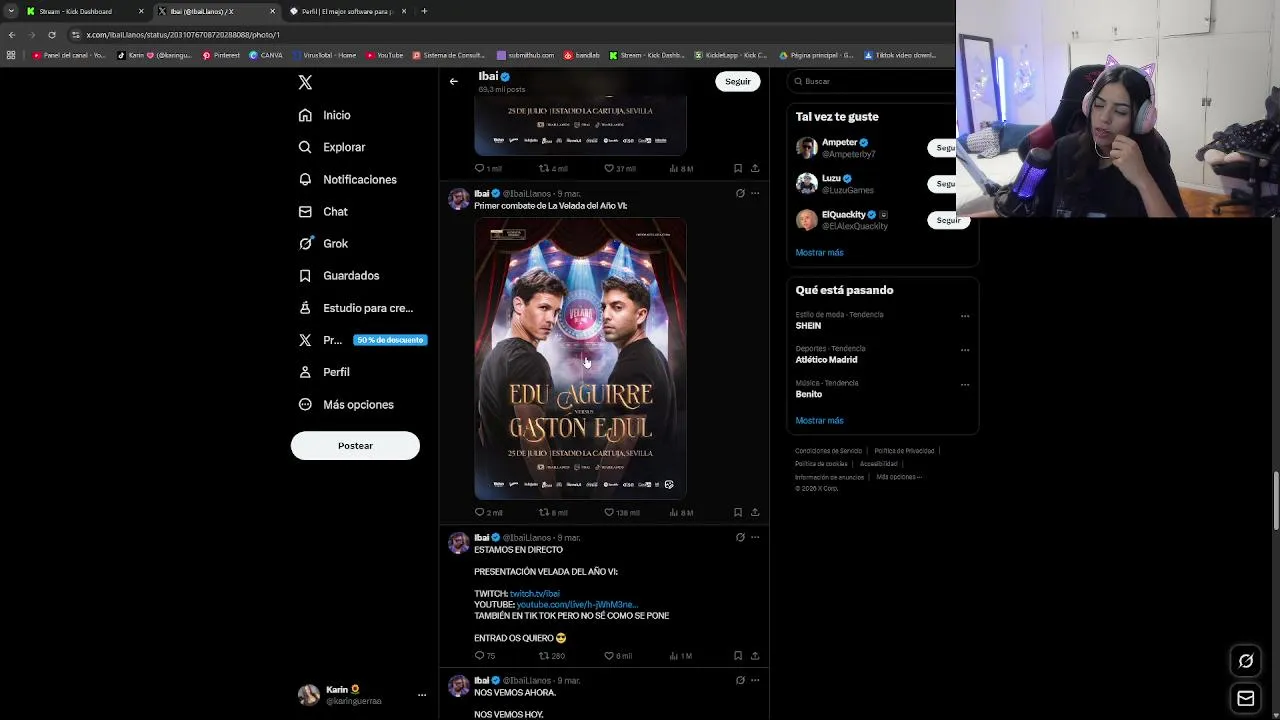This screenshot has height=720, width=1280.
Task: Open Chat in the sidebar
Action: coord(323,211)
